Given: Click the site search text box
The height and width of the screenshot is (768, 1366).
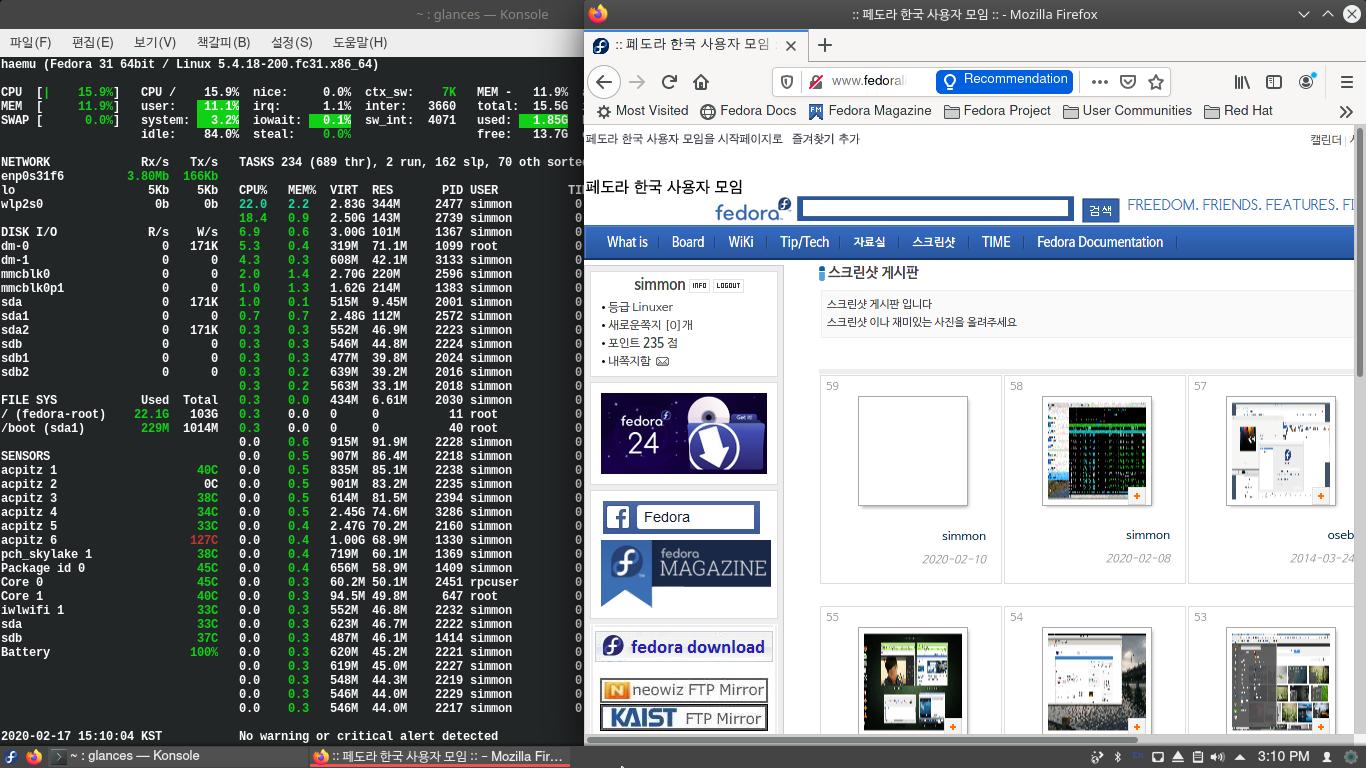Looking at the screenshot, I should (x=935, y=208).
